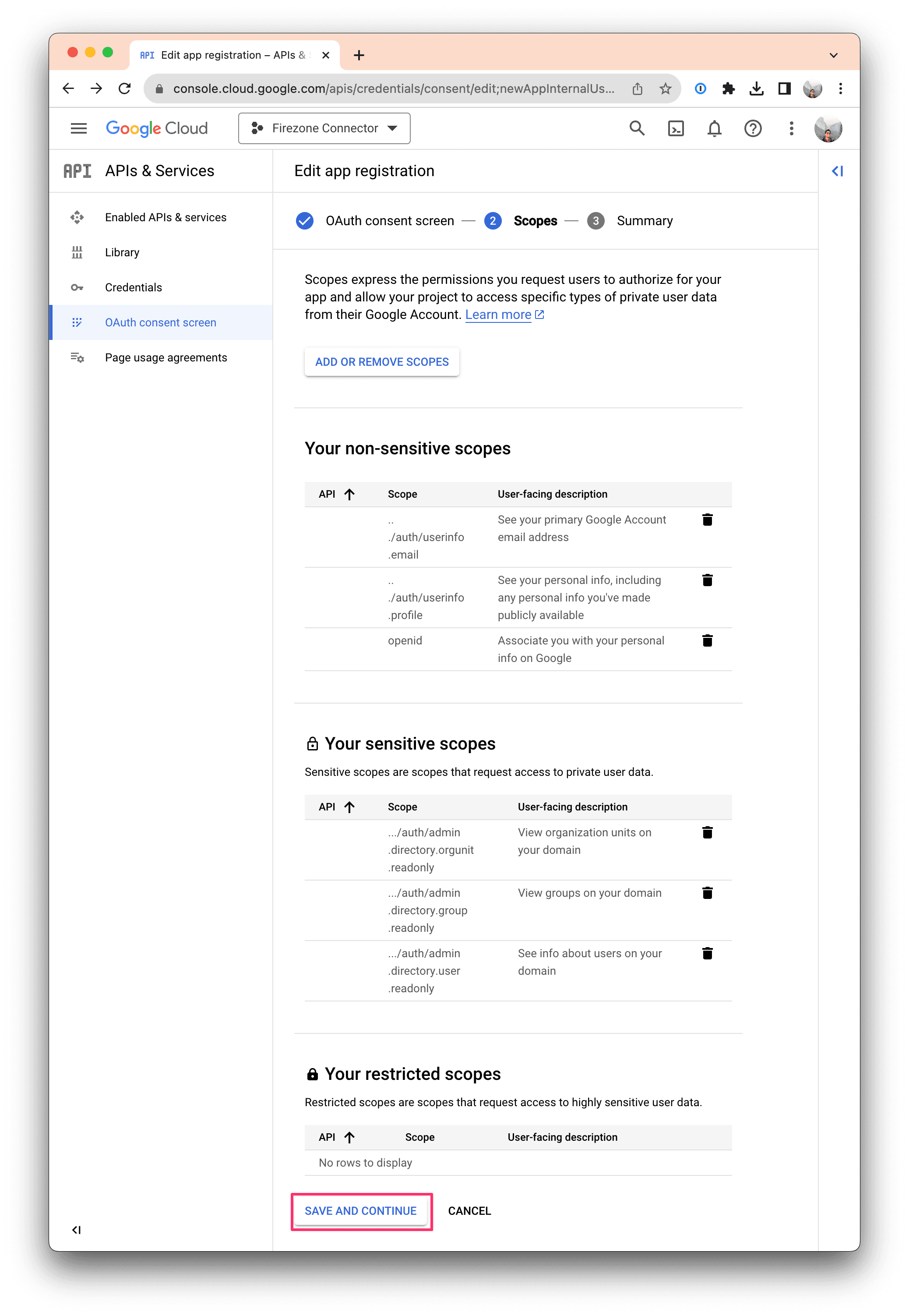The height and width of the screenshot is (1316, 909).
Task: Click Add or Remove Scopes button
Action: tap(382, 362)
